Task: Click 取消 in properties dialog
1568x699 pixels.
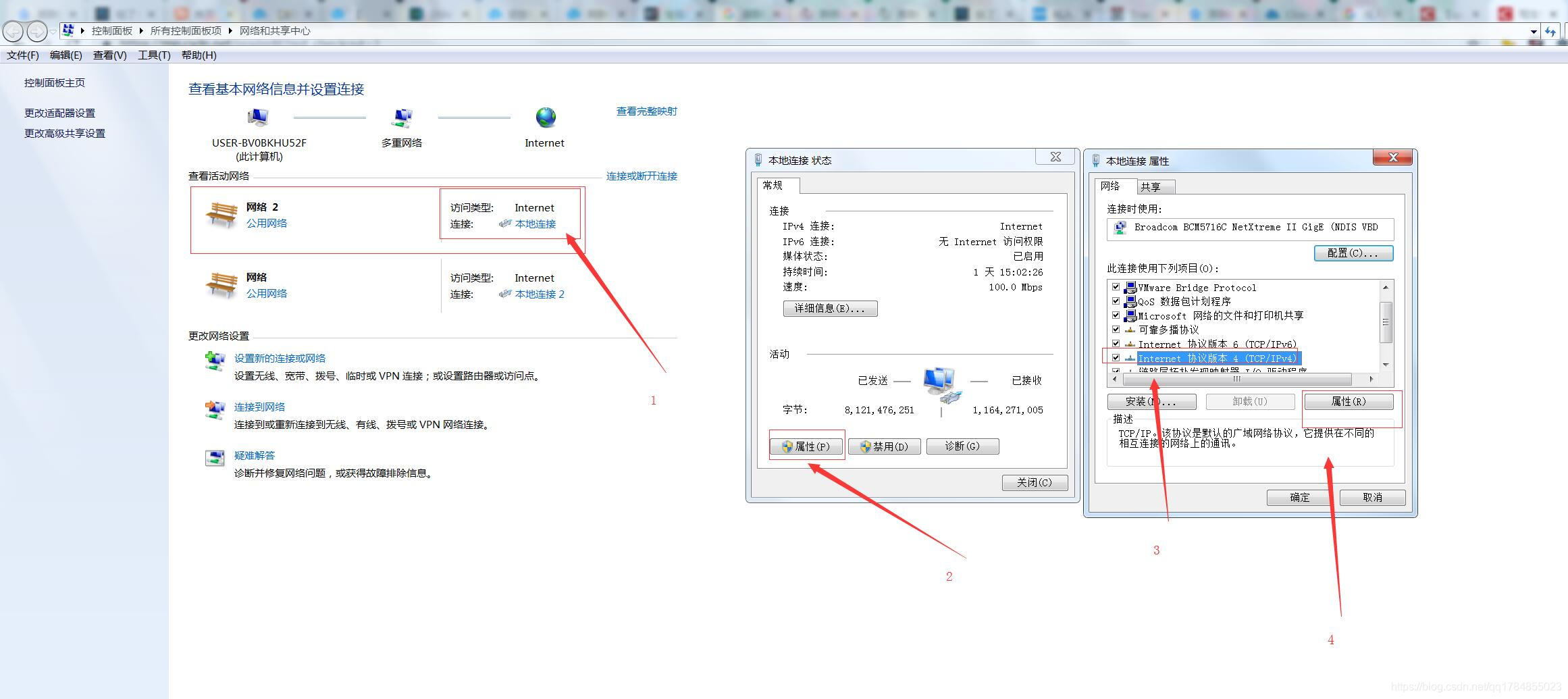Action: [x=1373, y=498]
